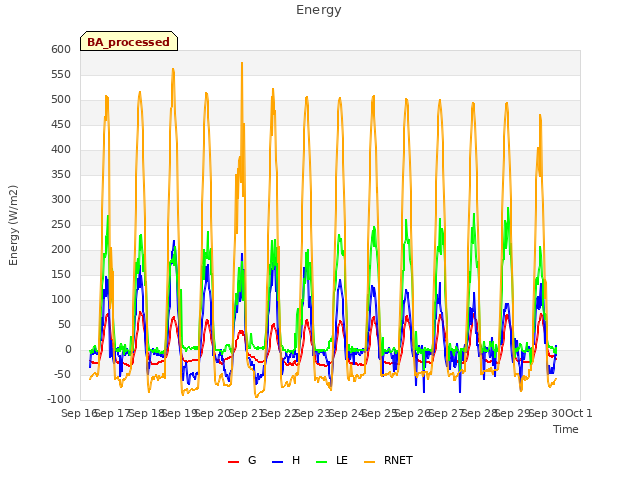Click the BA_processed annotation label
Image resolution: width=640 pixels, height=480 pixels.
point(129,42)
